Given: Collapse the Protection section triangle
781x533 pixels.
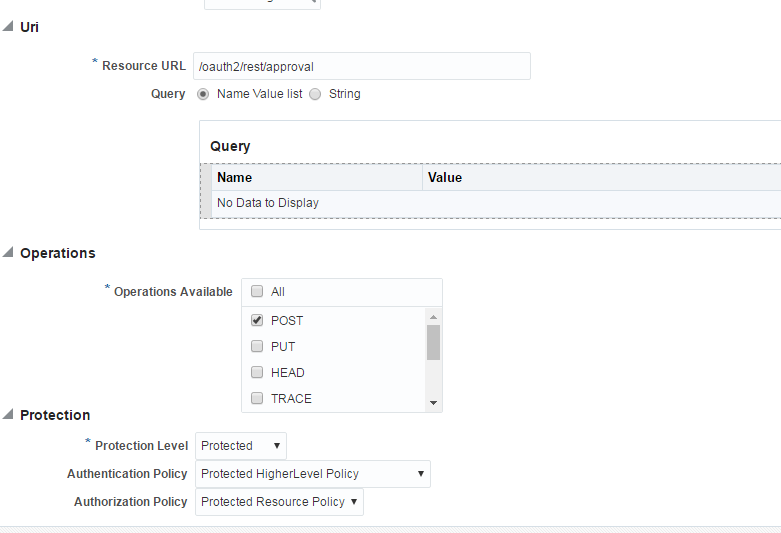Looking at the screenshot, I should coord(8,414).
